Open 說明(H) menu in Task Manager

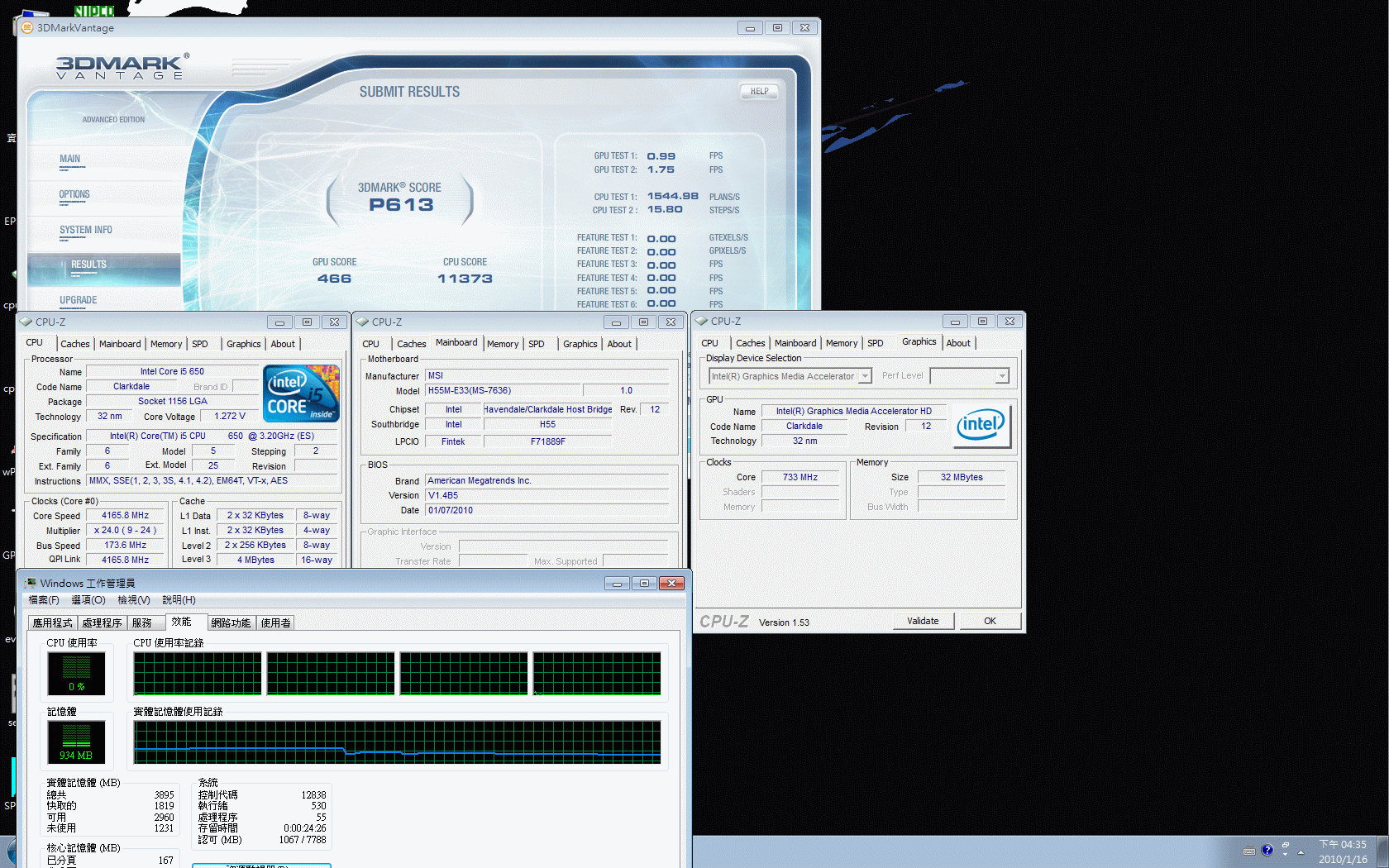coord(179,600)
